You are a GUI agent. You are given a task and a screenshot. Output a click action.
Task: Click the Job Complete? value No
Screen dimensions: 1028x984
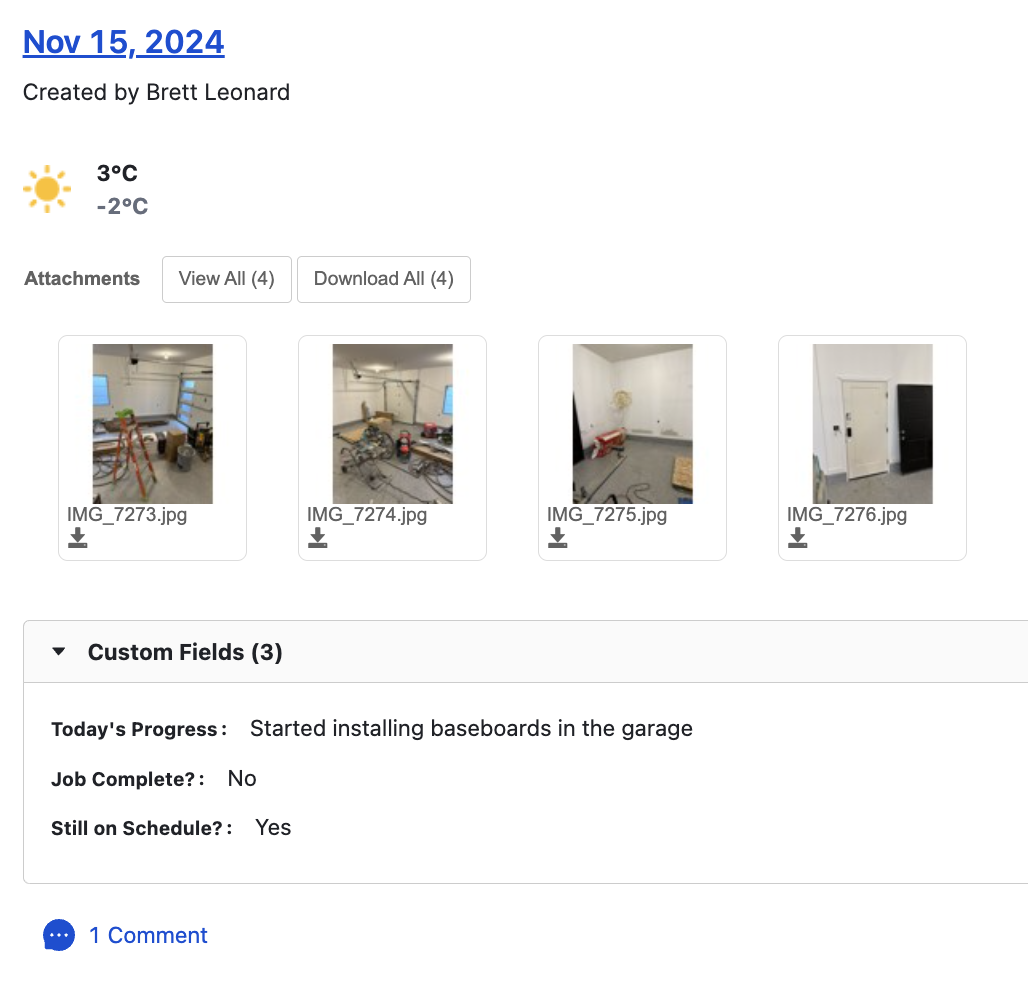click(242, 778)
